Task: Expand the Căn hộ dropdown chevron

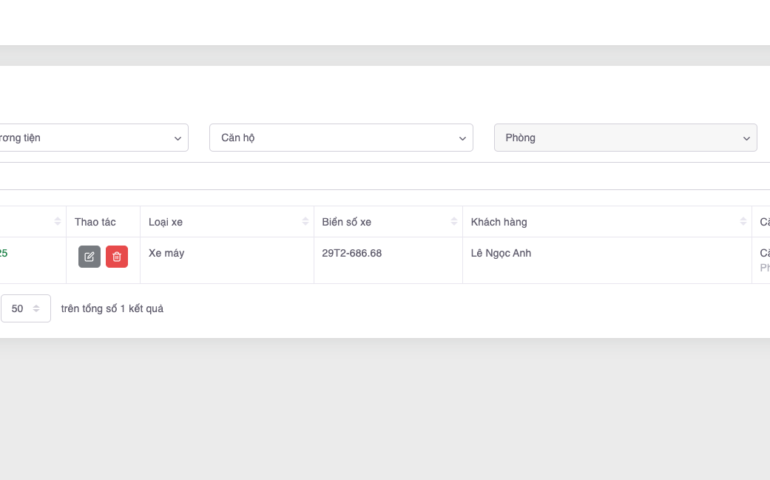Action: 462,138
